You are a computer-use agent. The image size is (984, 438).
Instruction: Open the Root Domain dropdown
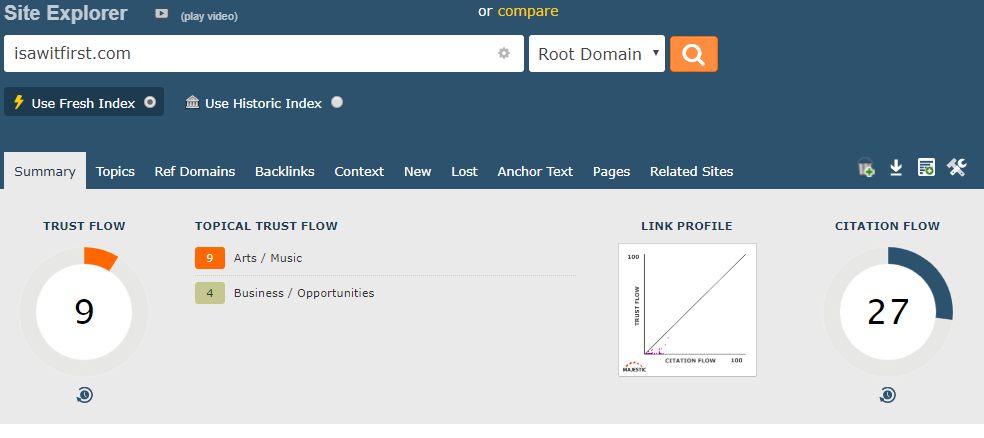[x=597, y=54]
